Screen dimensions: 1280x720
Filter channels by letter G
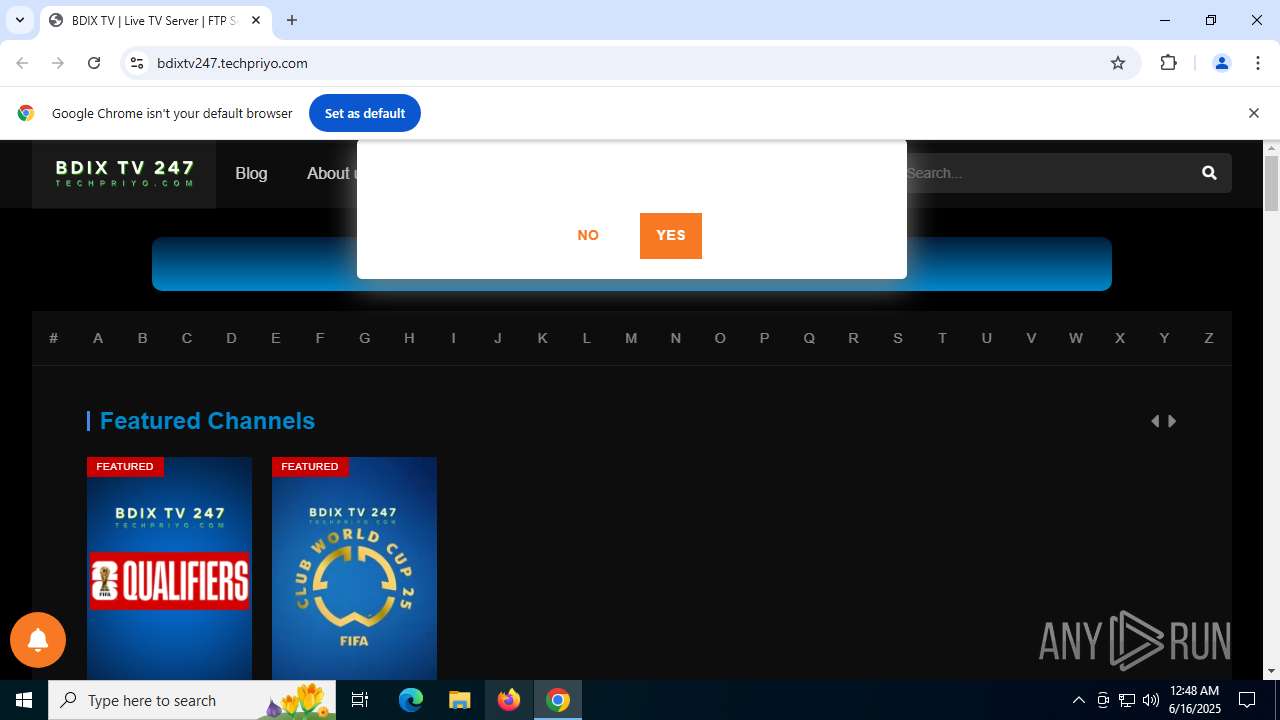click(x=365, y=338)
